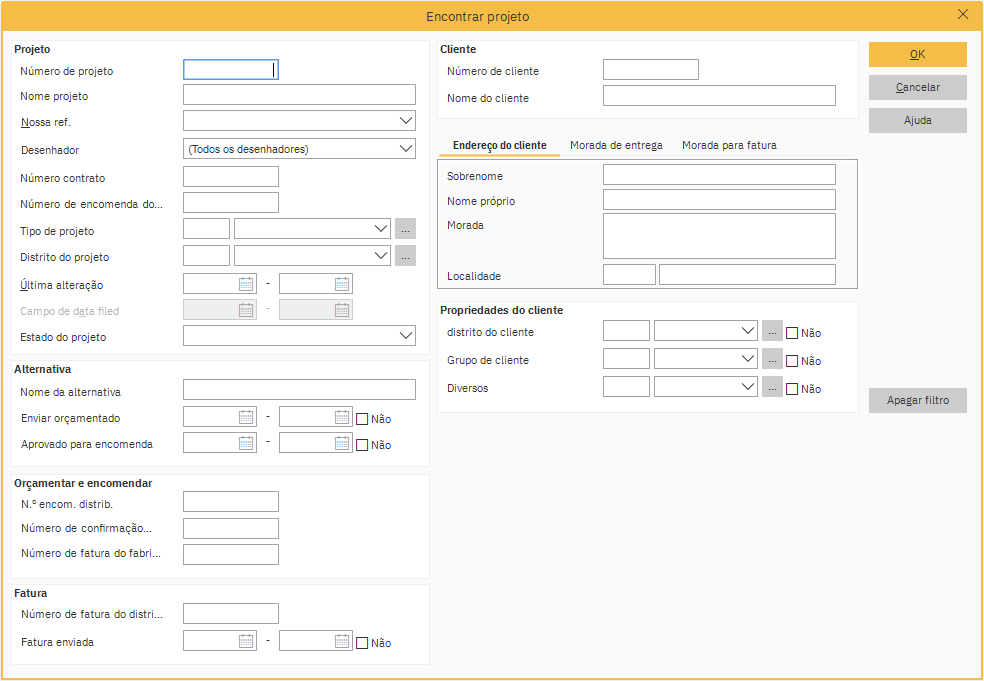984x681 pixels.
Task: Enable Não checkbox for distrito do cliente
Action: [x=792, y=333]
